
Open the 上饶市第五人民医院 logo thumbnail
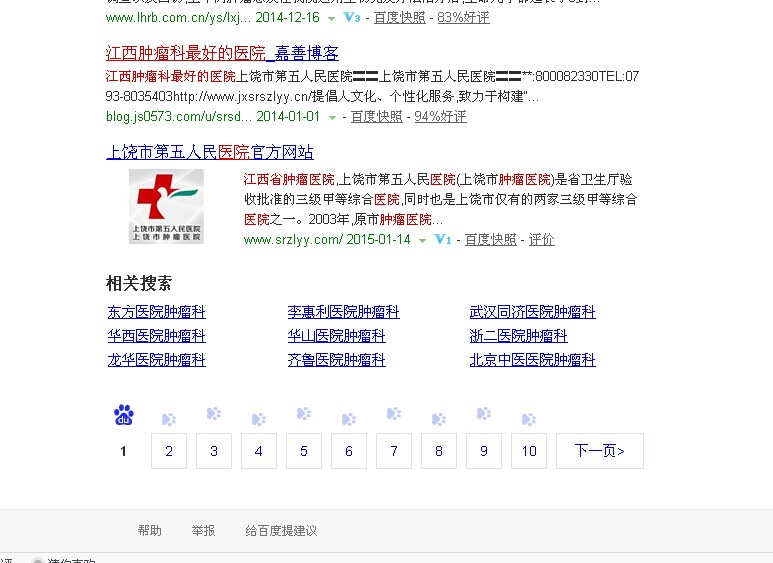tap(166, 206)
